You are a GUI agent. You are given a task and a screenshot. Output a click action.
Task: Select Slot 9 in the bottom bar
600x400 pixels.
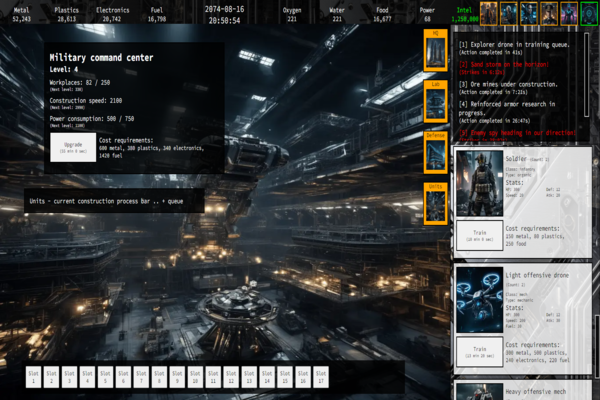(x=177, y=377)
